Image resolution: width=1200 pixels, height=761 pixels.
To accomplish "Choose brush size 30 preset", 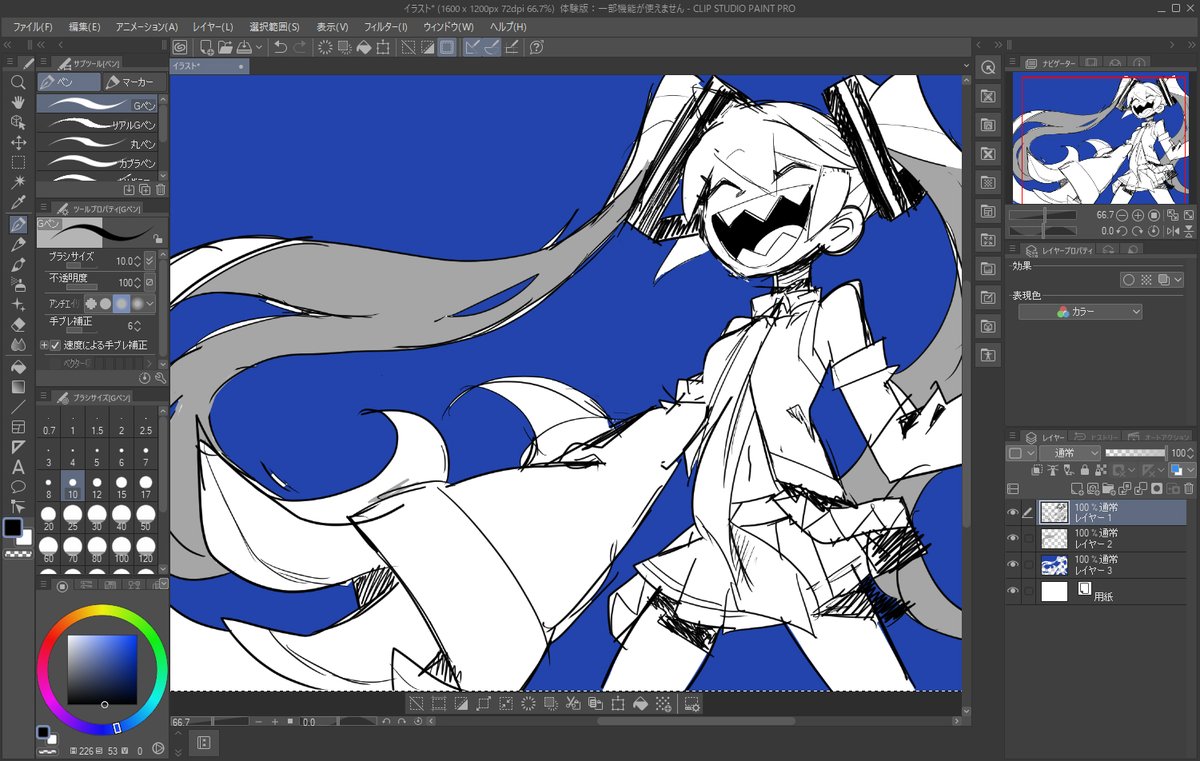I will click(x=97, y=518).
